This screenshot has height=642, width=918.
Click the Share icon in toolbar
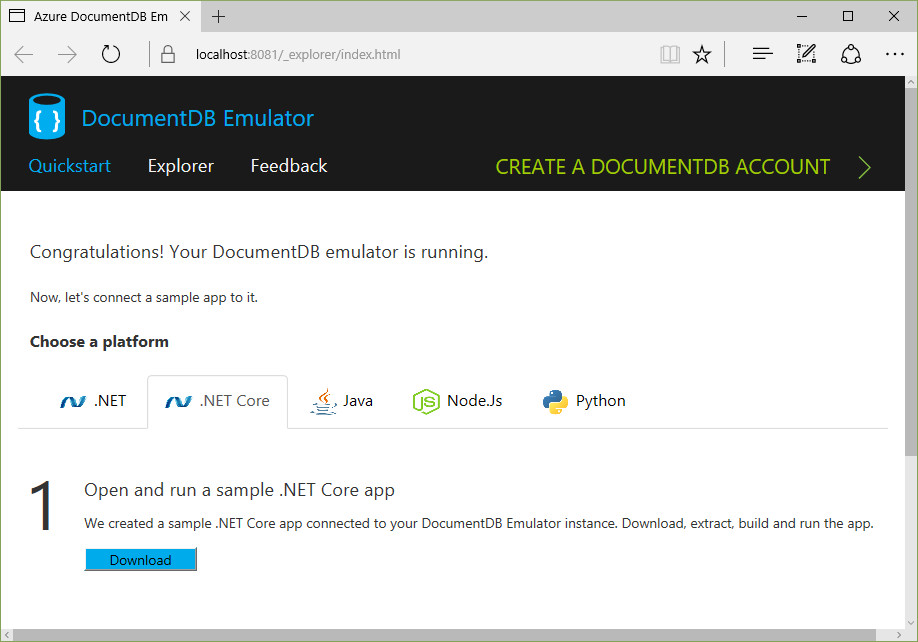(851, 54)
